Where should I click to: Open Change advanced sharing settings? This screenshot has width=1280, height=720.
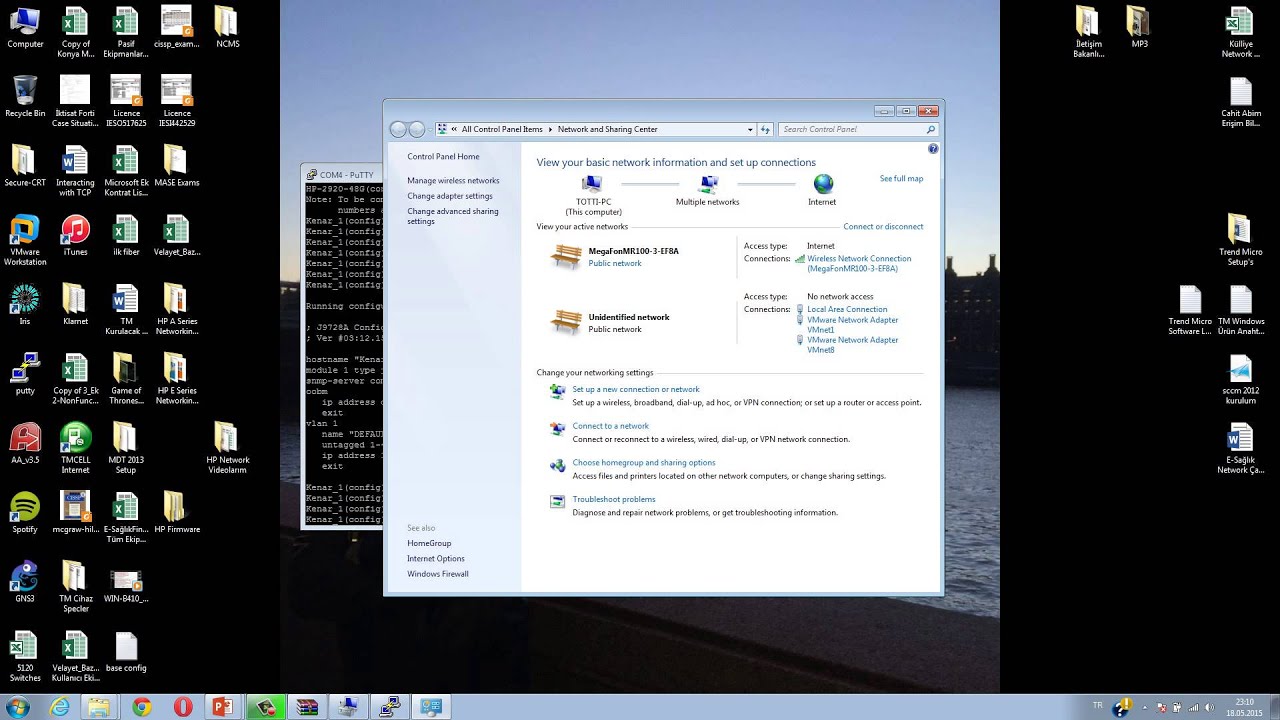point(453,216)
